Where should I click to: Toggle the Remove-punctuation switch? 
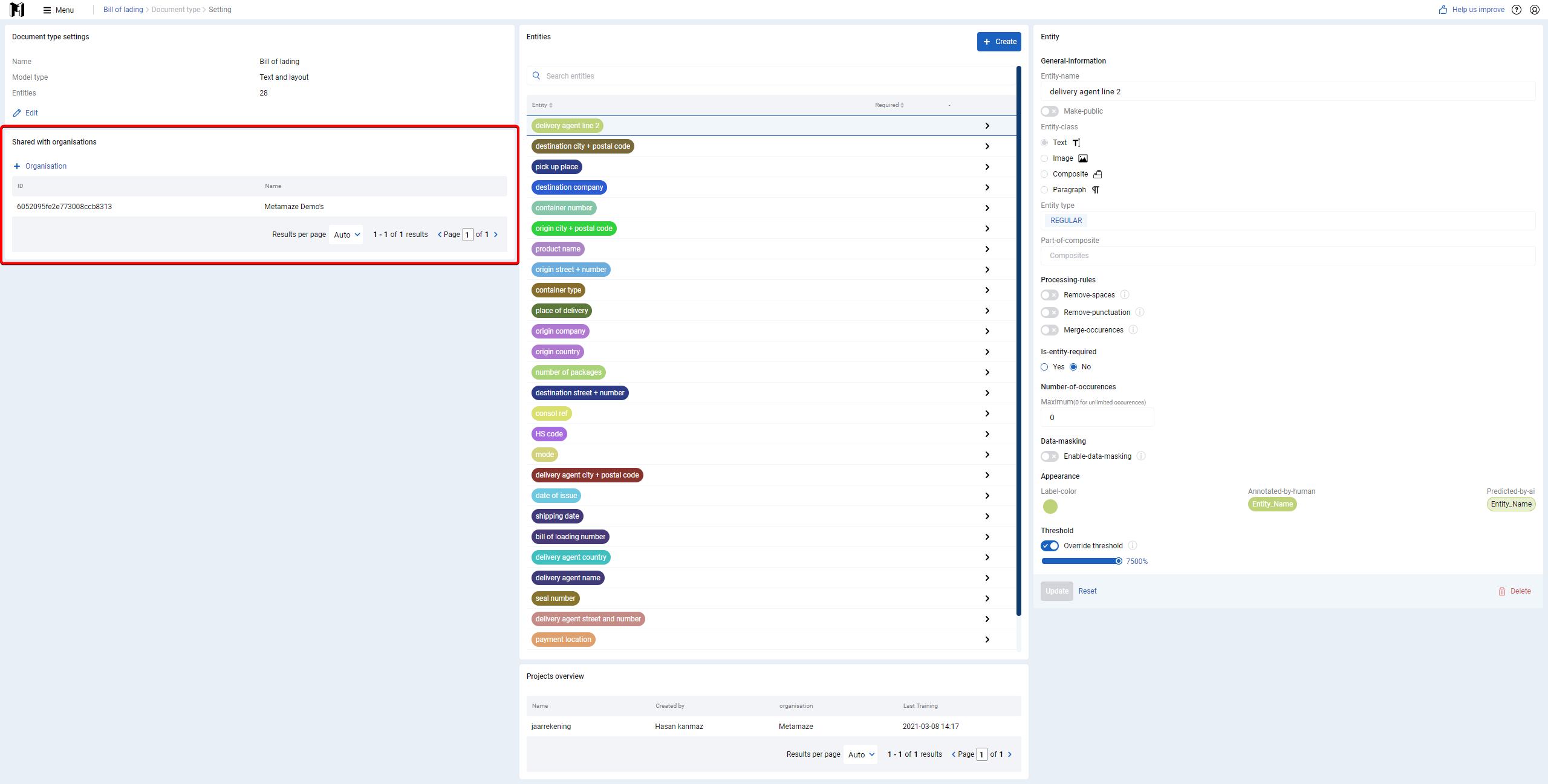coord(1050,313)
